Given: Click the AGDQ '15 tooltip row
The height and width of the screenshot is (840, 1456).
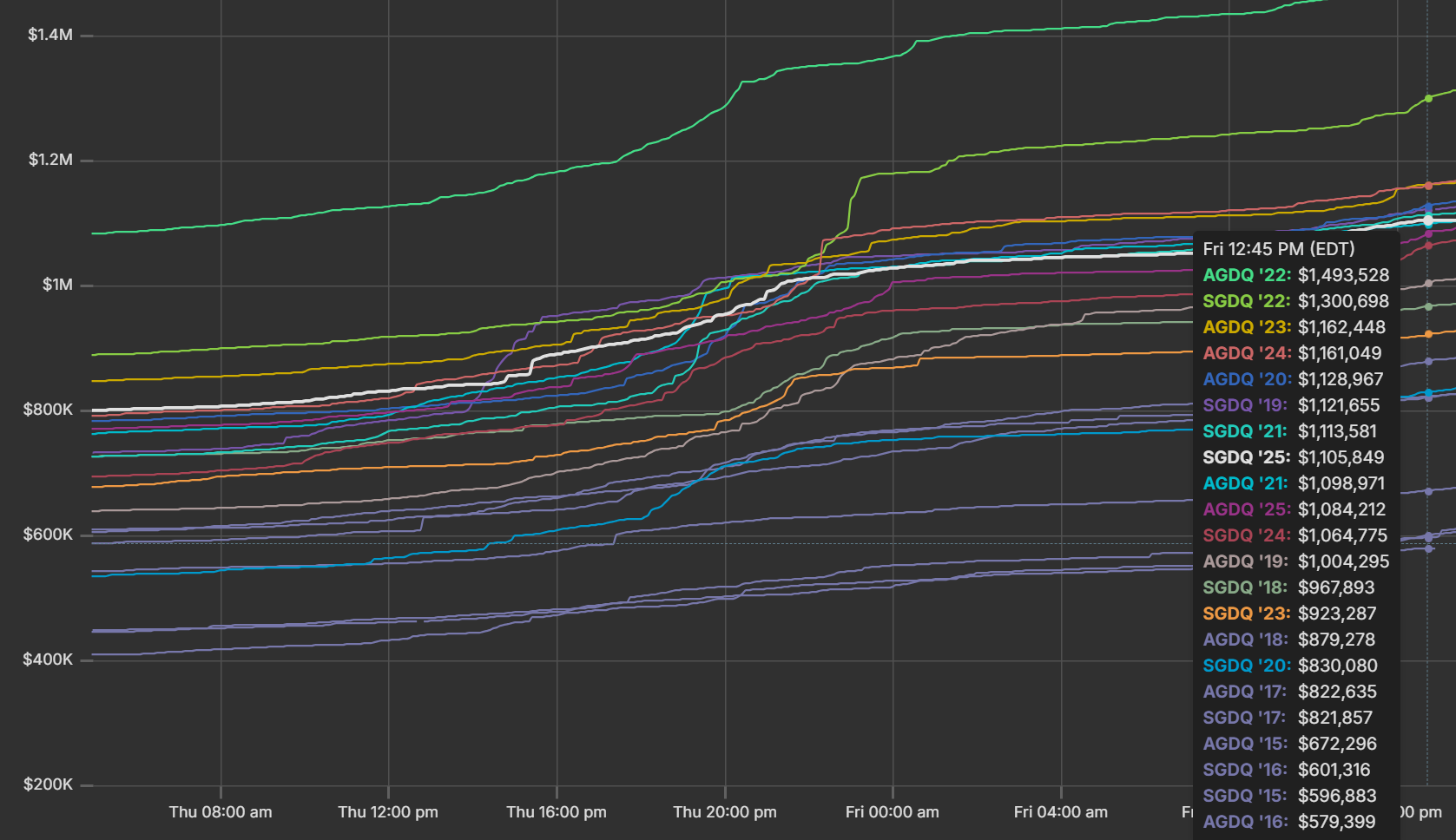Looking at the screenshot, I should click(1289, 744).
